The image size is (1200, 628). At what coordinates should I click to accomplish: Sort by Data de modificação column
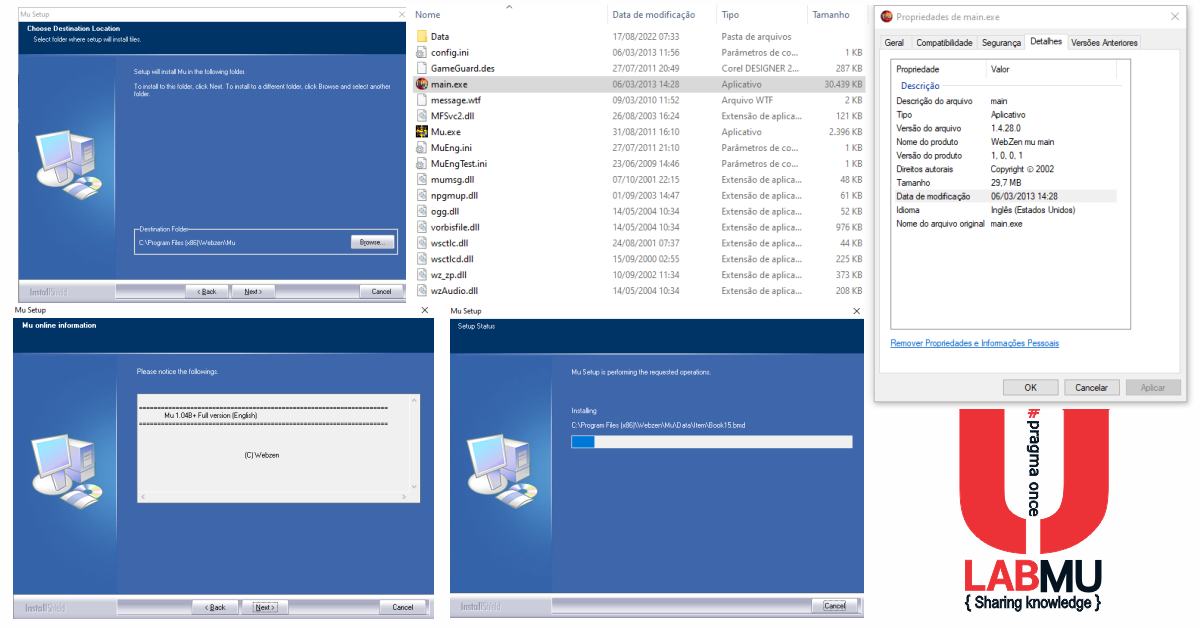click(653, 15)
